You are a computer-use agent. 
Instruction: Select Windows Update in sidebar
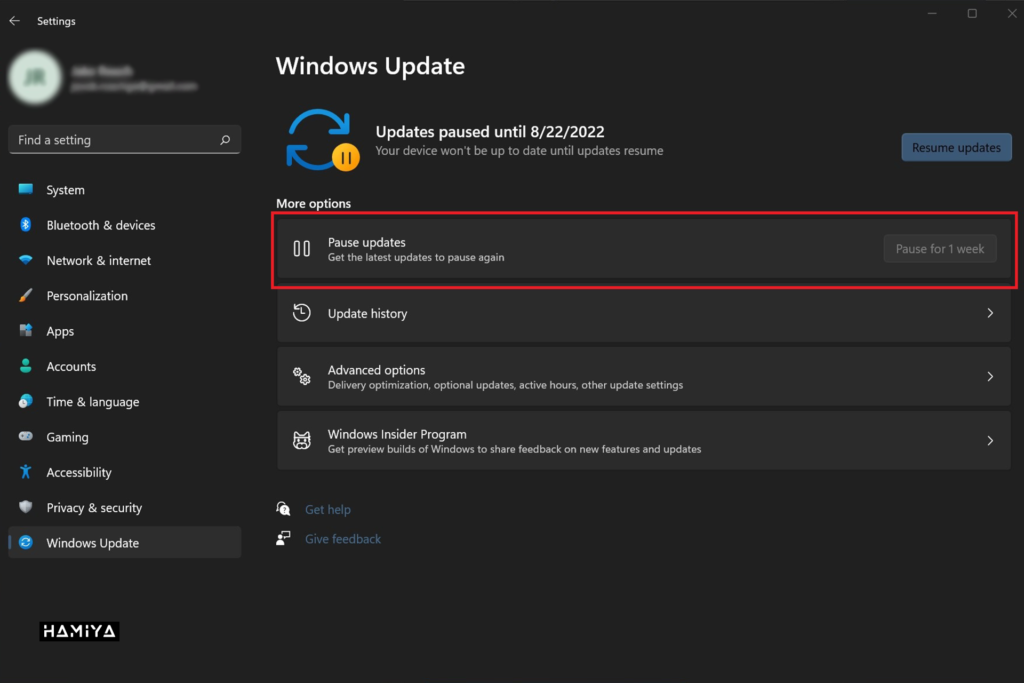pos(124,543)
